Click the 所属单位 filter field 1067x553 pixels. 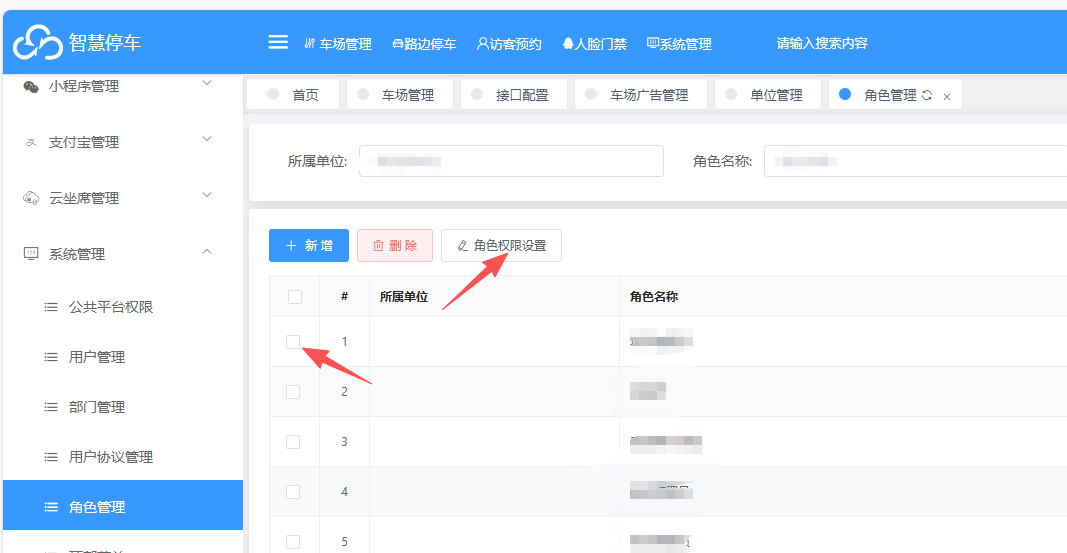point(511,161)
